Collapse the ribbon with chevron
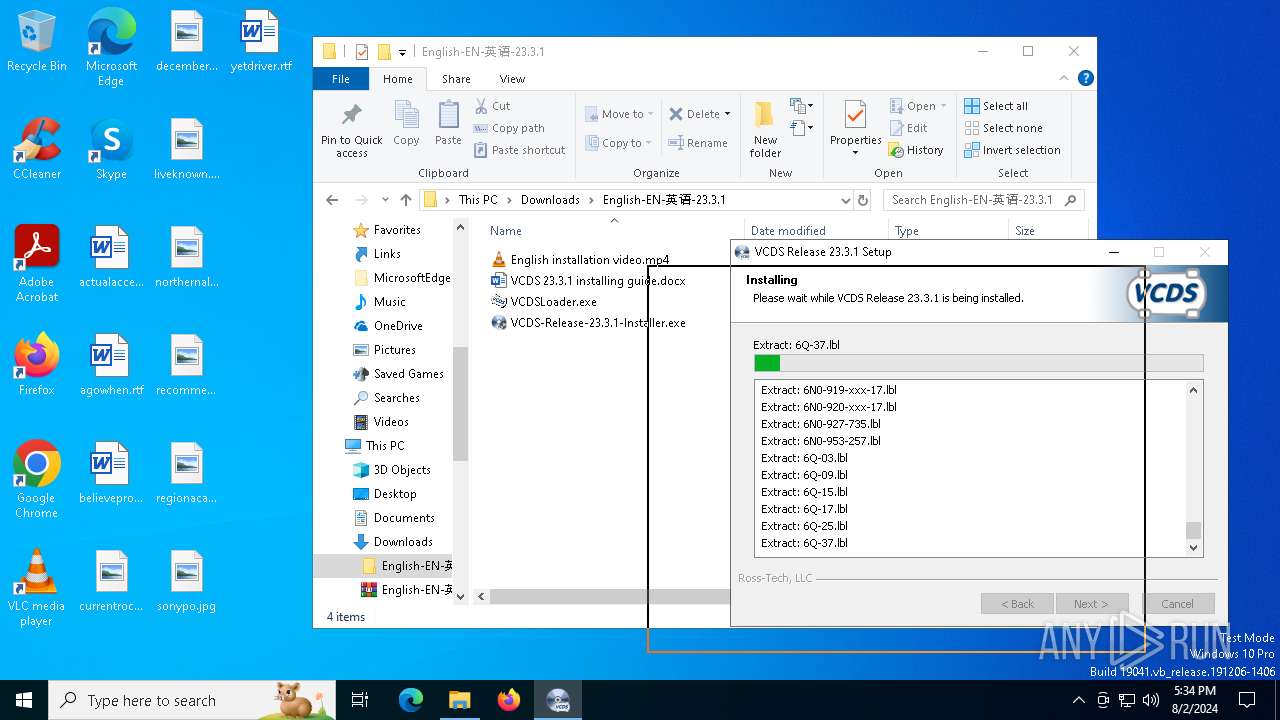The image size is (1280, 720). coord(1064,78)
